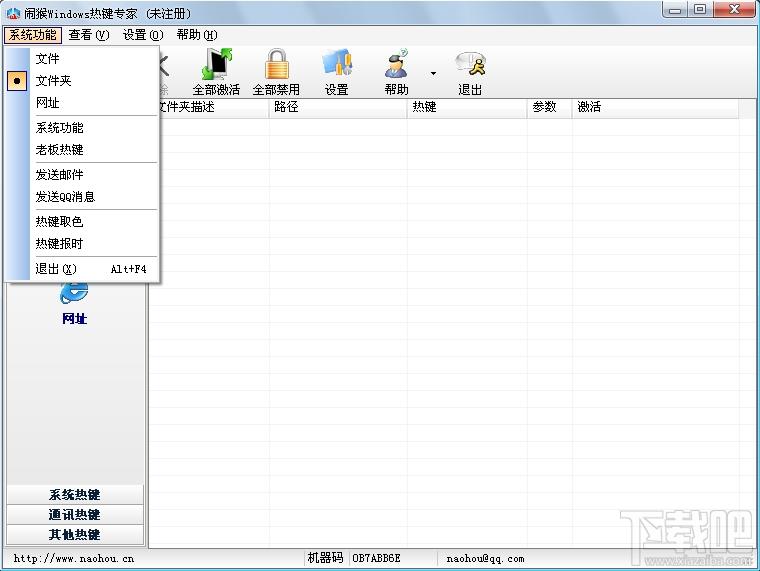Expand the 通讯热键 sidebar group

[x=75, y=514]
